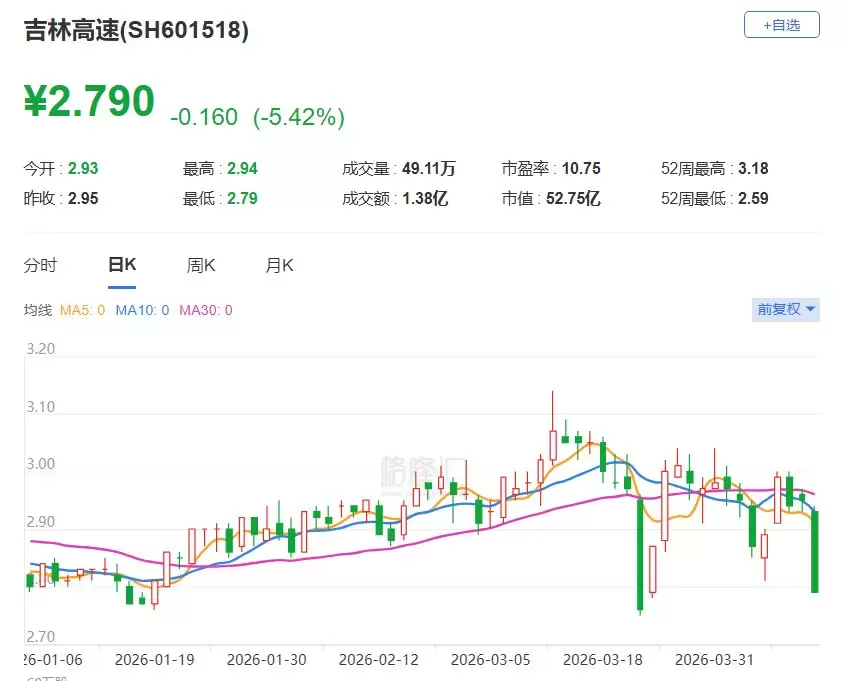843x681 pixels.
Task: Click the 均线 moving average label
Action: [41, 310]
